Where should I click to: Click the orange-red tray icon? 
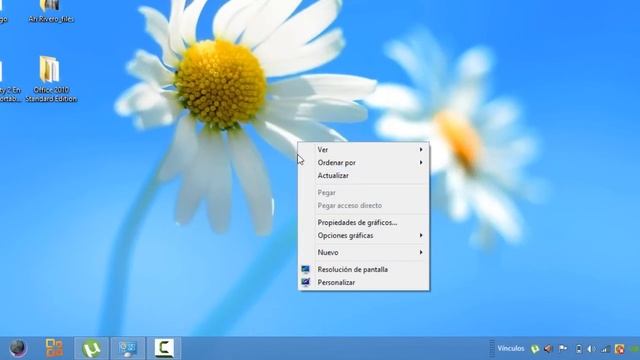pos(620,349)
